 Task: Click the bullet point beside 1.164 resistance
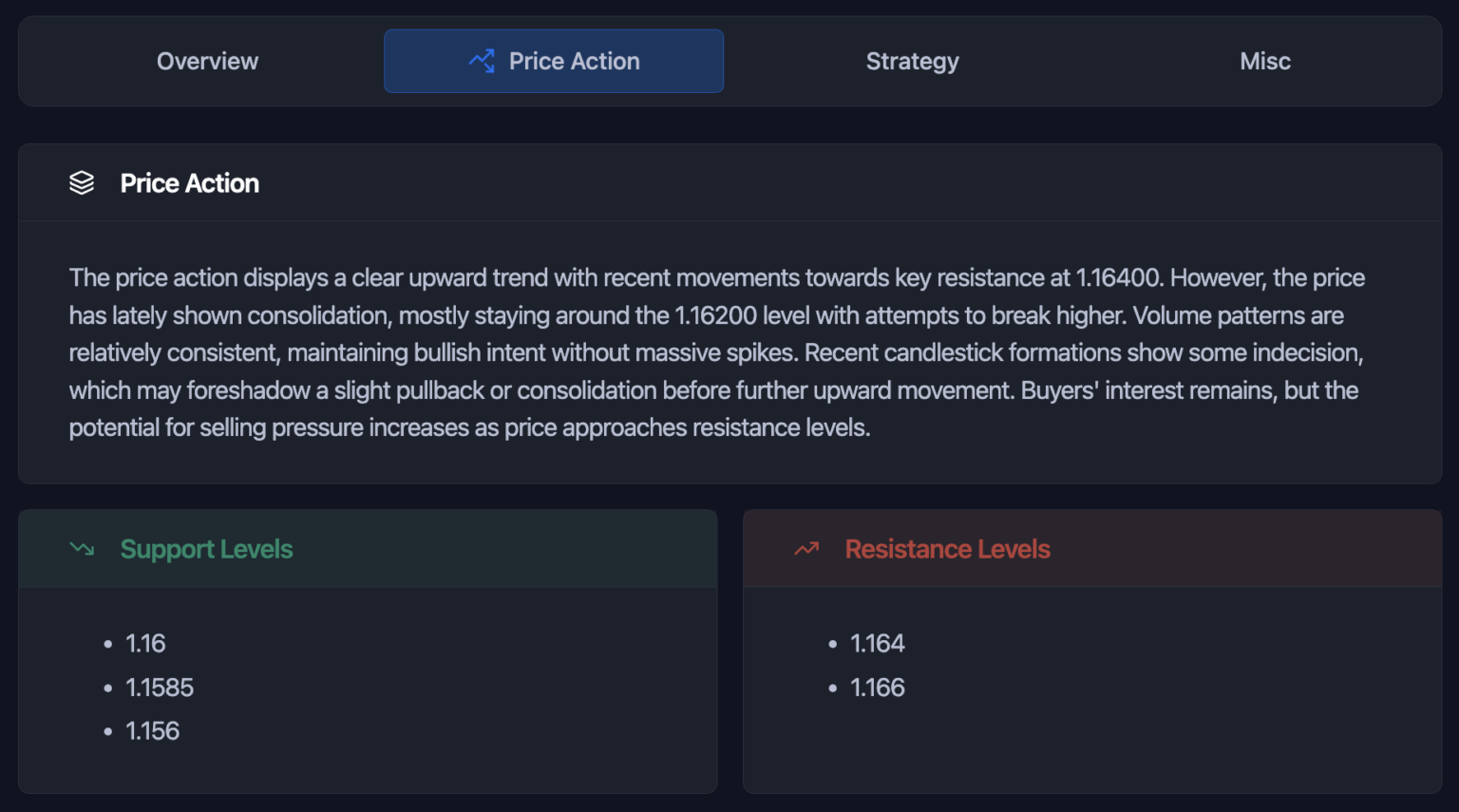pos(831,645)
